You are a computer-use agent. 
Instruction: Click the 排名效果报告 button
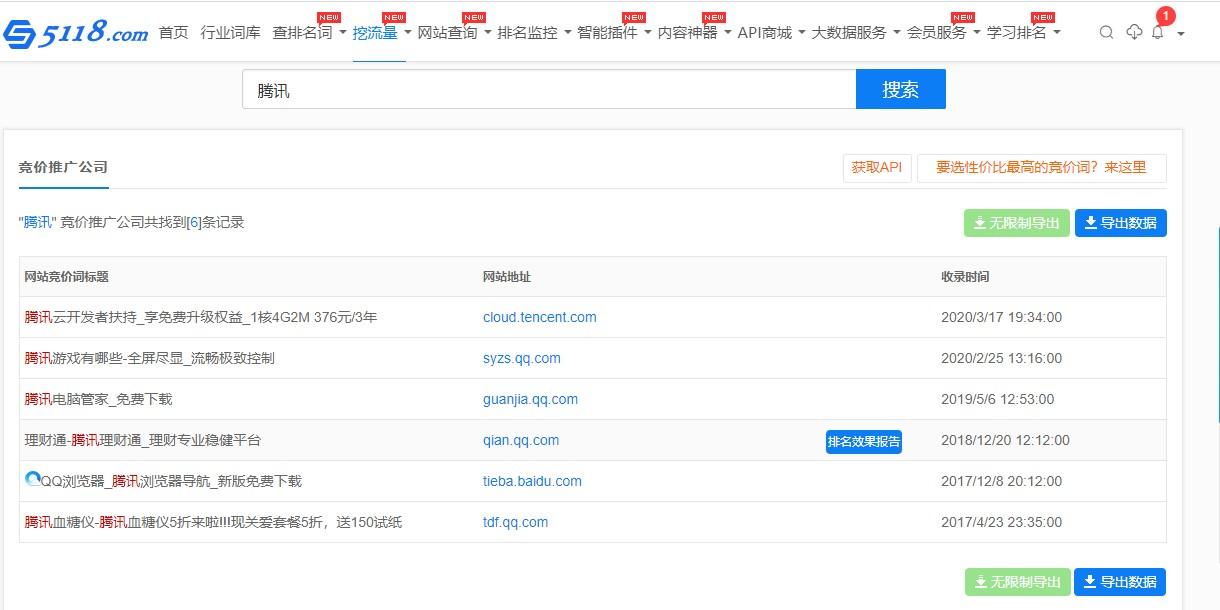point(864,441)
